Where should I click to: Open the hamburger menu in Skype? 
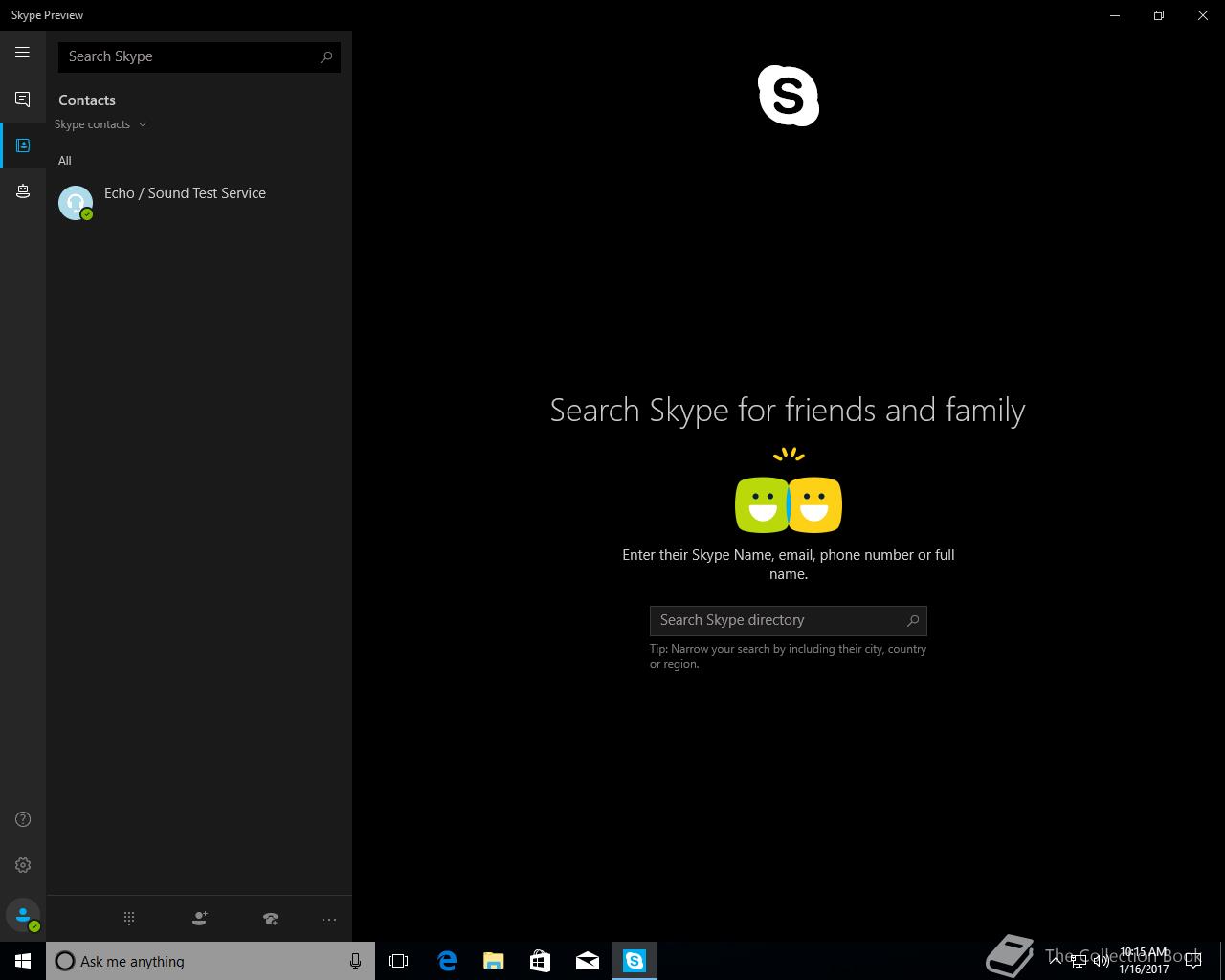22,53
